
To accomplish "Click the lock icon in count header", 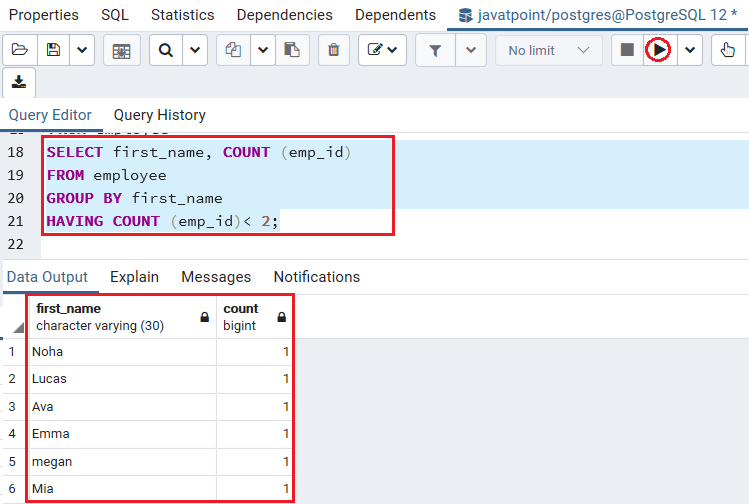I will (281, 317).
